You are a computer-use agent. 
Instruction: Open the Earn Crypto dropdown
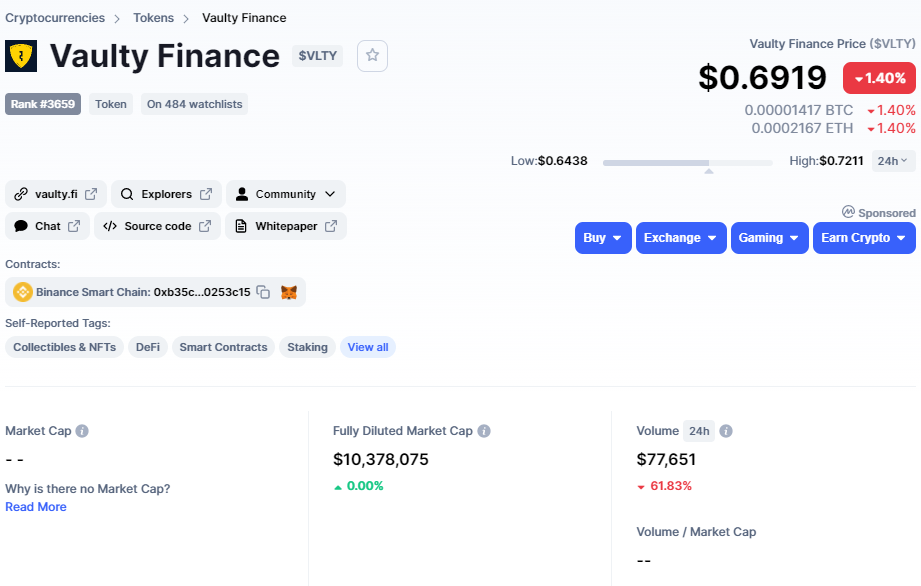(x=864, y=238)
